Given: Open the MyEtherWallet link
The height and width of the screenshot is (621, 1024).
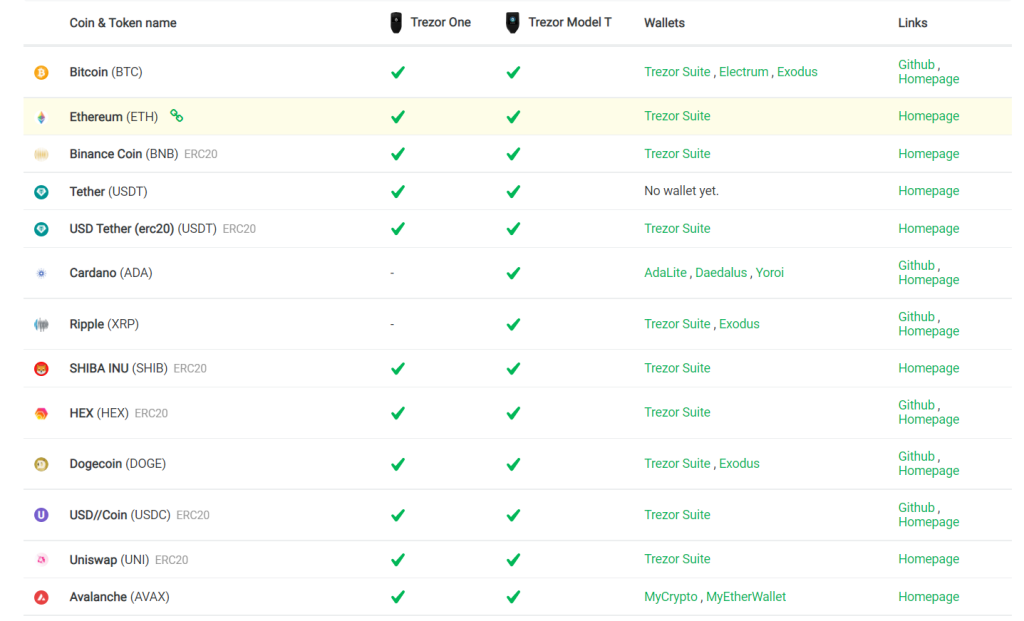Looking at the screenshot, I should click(x=746, y=597).
